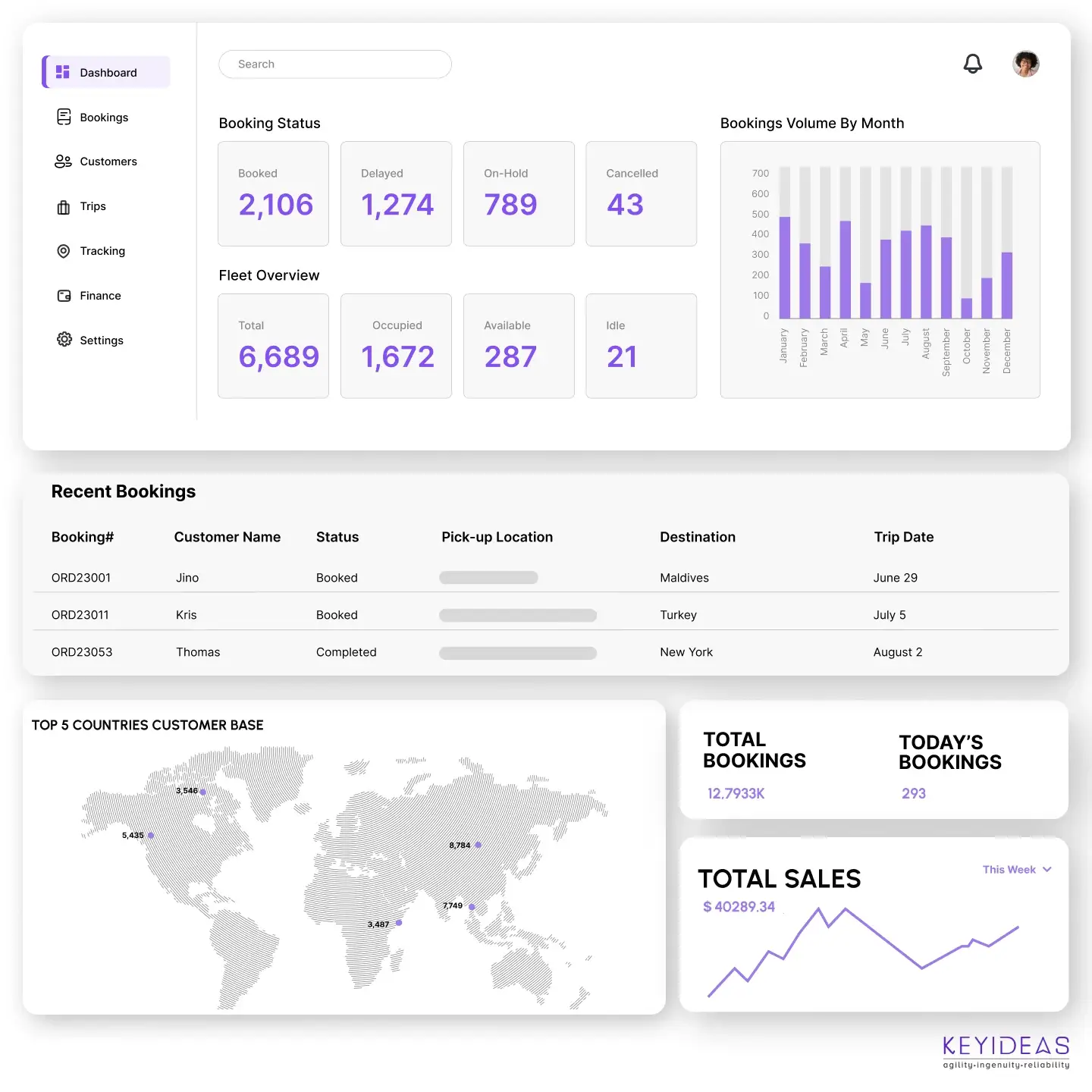The image size is (1092, 1092).
Task: Open the Available 287 fleet card
Action: pos(519,346)
